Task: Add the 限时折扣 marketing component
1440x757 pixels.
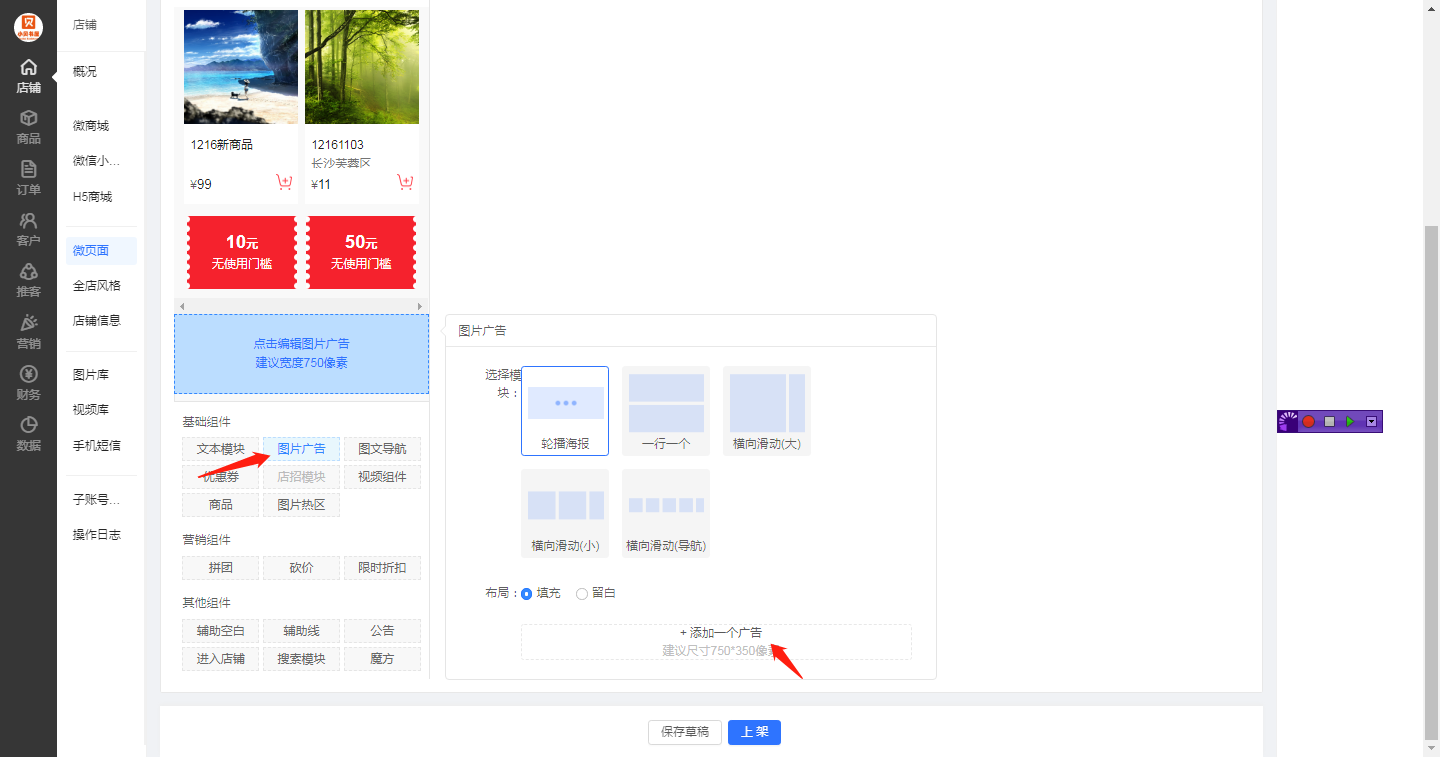Action: 382,568
